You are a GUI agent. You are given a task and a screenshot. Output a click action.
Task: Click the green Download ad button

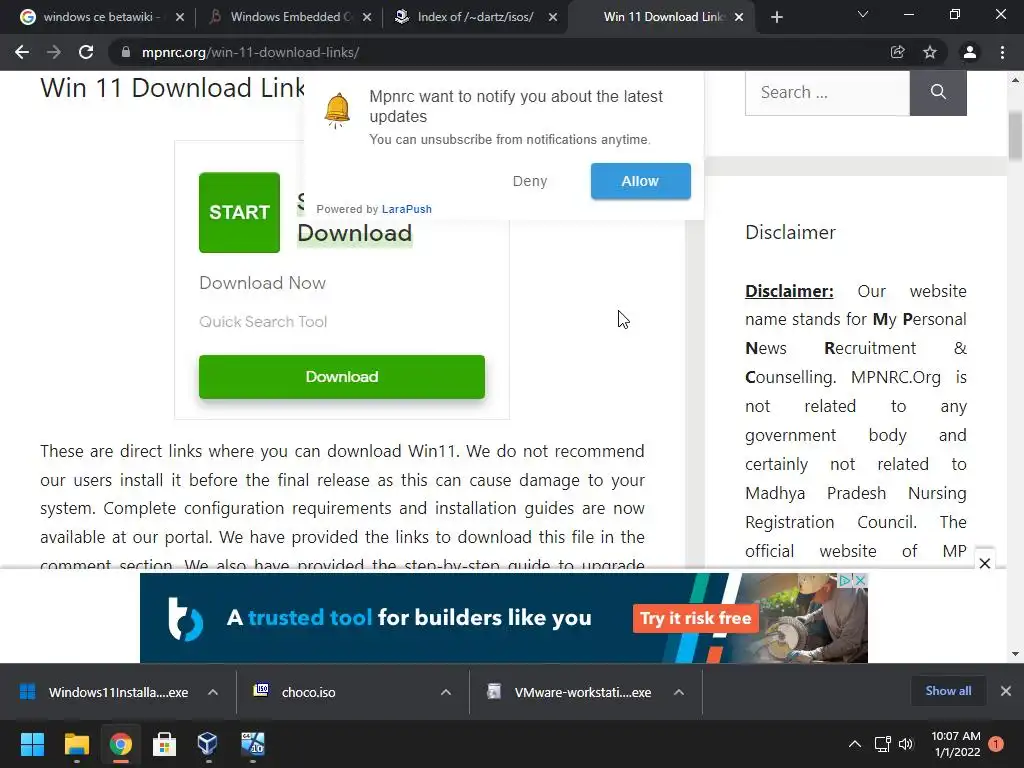(x=342, y=377)
